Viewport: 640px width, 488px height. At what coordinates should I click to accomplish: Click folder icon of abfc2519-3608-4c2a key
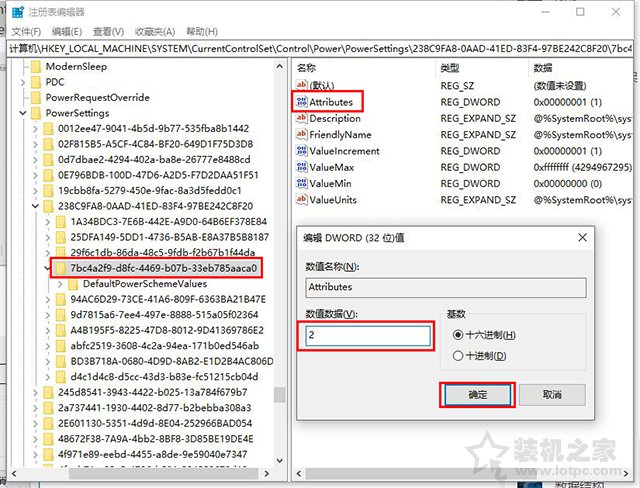(x=61, y=346)
